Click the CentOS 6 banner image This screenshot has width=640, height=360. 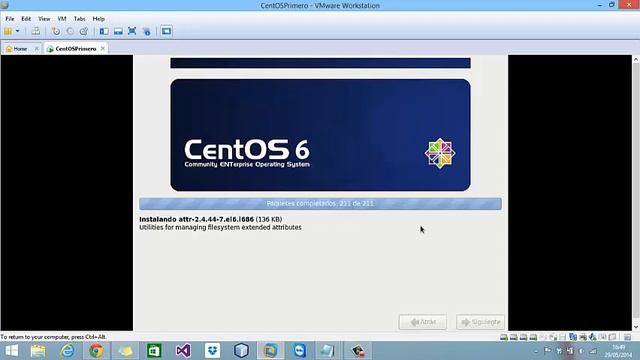320,135
